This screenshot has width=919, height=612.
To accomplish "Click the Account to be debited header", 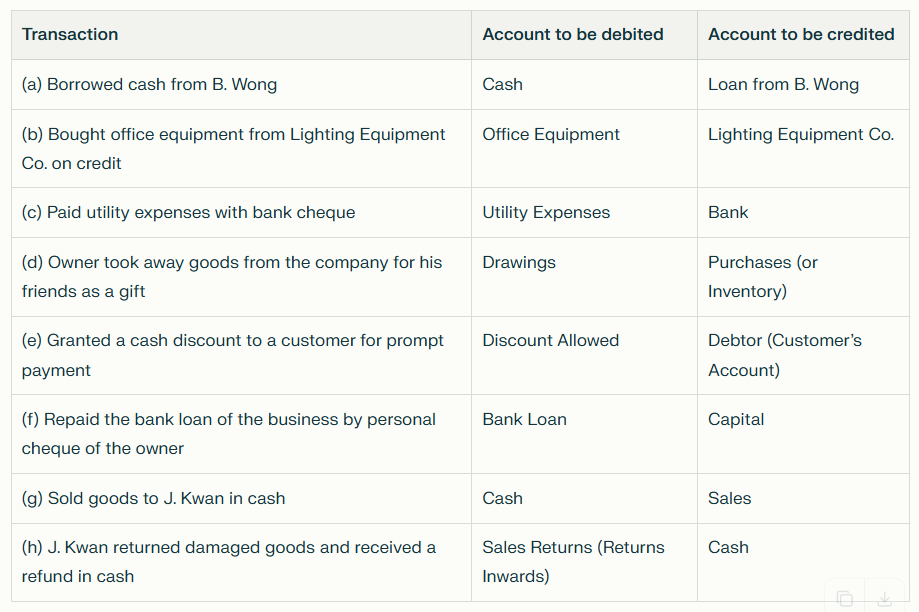I will tap(573, 35).
